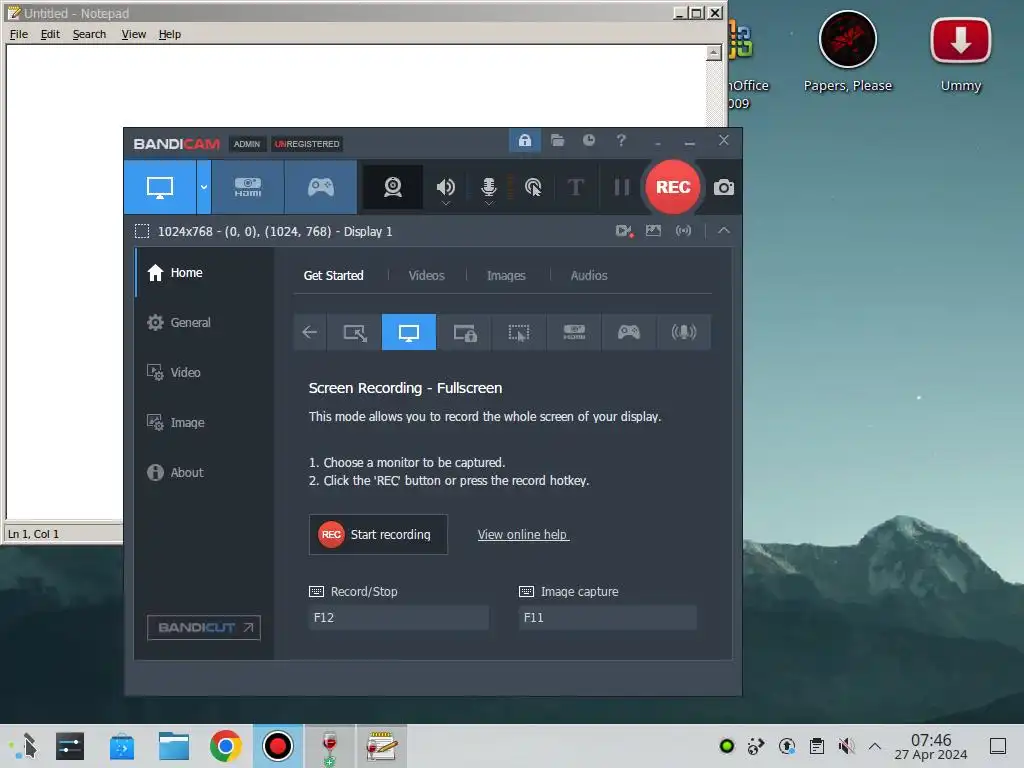Open Notepad View menu
The width and height of the screenshot is (1024, 768).
tap(133, 34)
